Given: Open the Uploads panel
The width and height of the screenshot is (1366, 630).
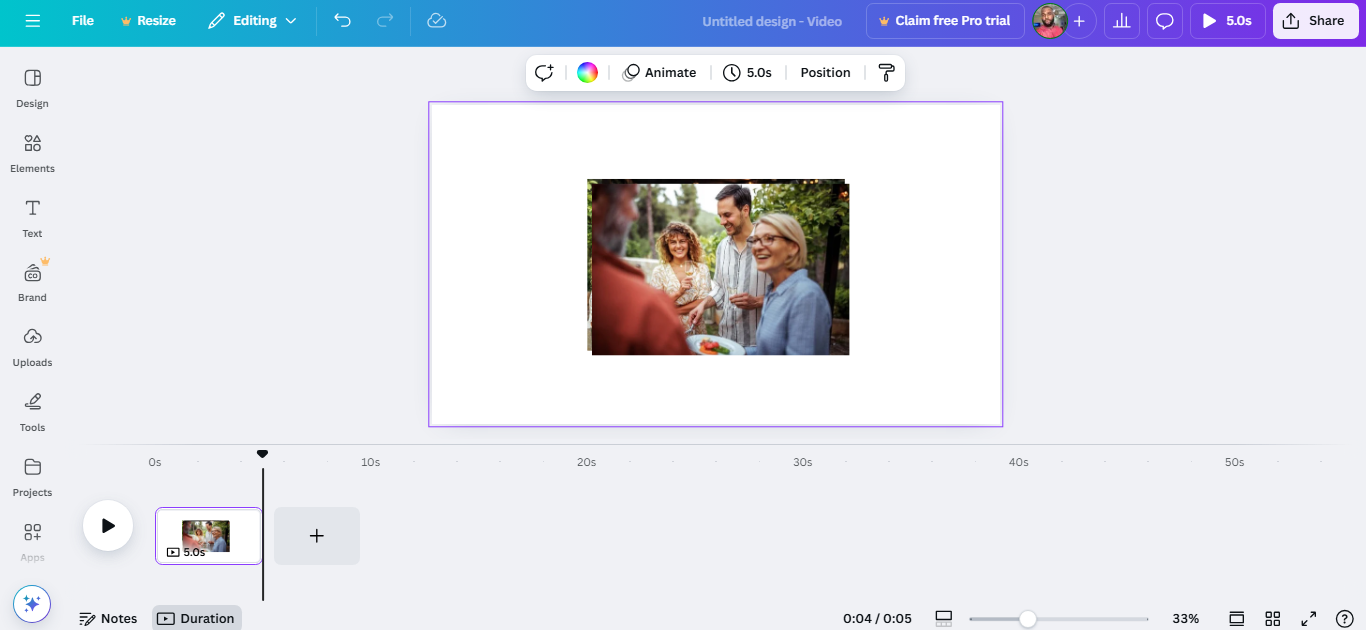Looking at the screenshot, I should click(31, 345).
